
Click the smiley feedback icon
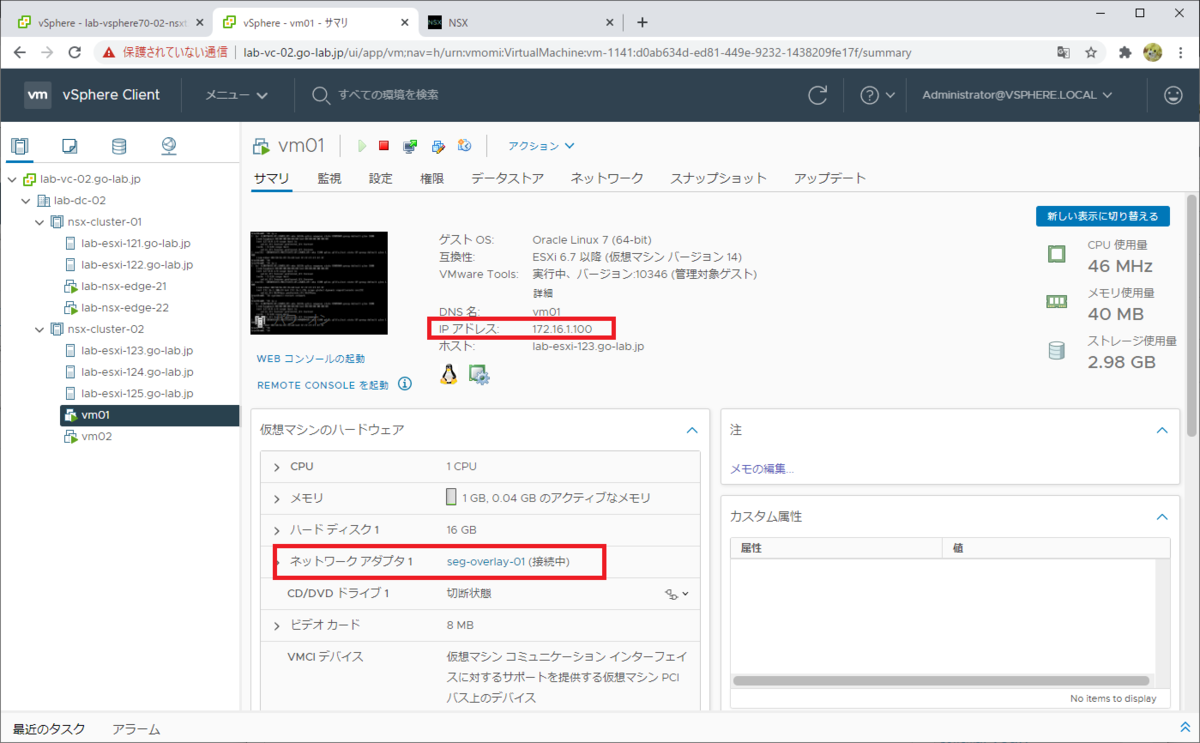click(x=1173, y=95)
